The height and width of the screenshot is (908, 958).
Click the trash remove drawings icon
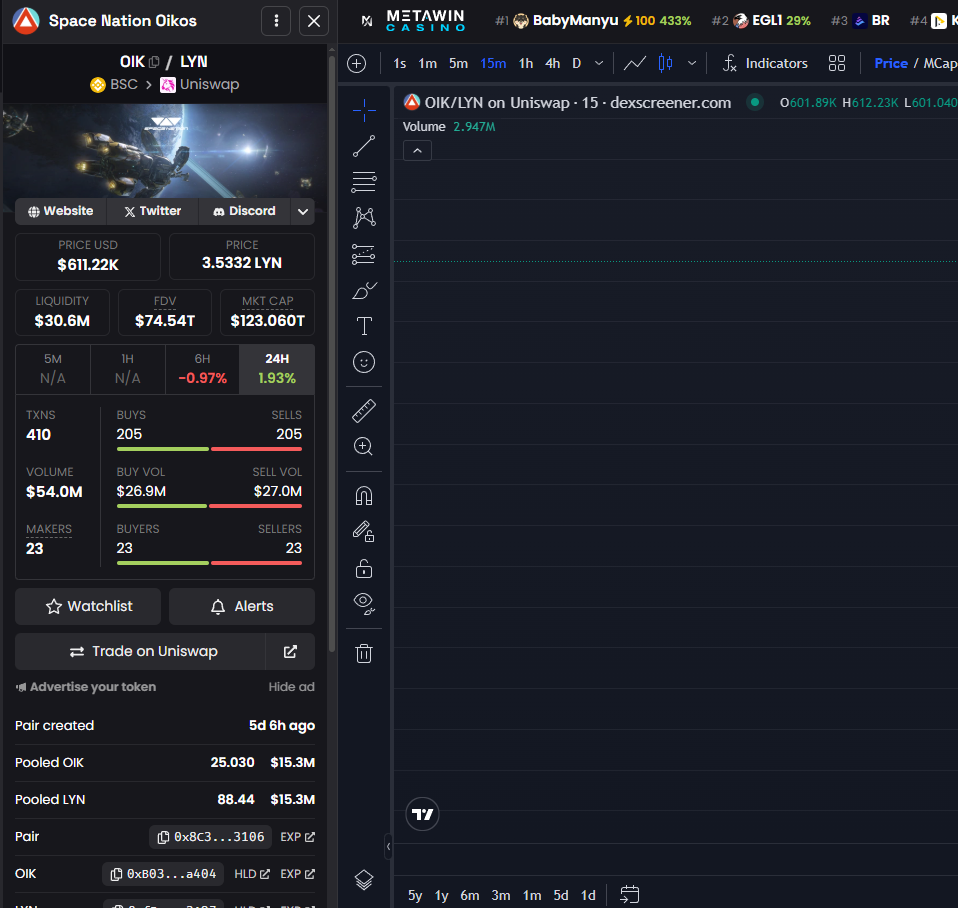[x=364, y=653]
